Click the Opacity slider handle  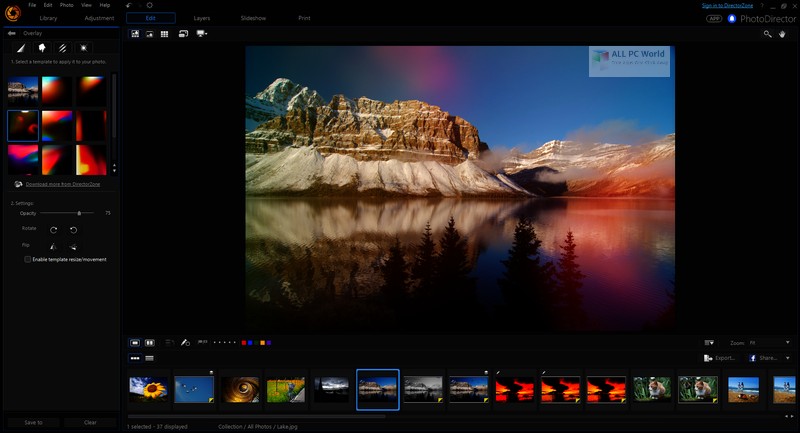(x=79, y=213)
